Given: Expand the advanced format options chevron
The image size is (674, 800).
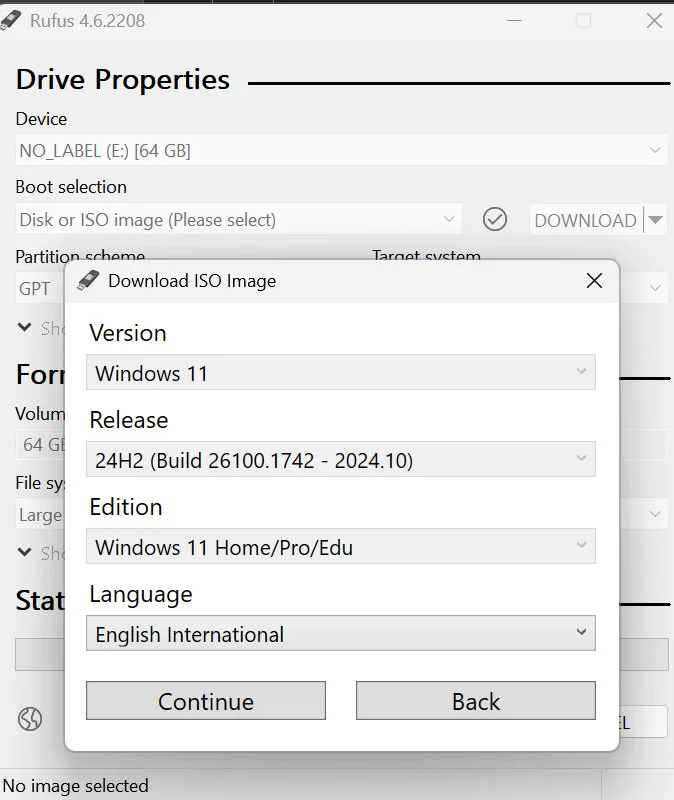Looking at the screenshot, I should pyautogui.click(x=24, y=552).
